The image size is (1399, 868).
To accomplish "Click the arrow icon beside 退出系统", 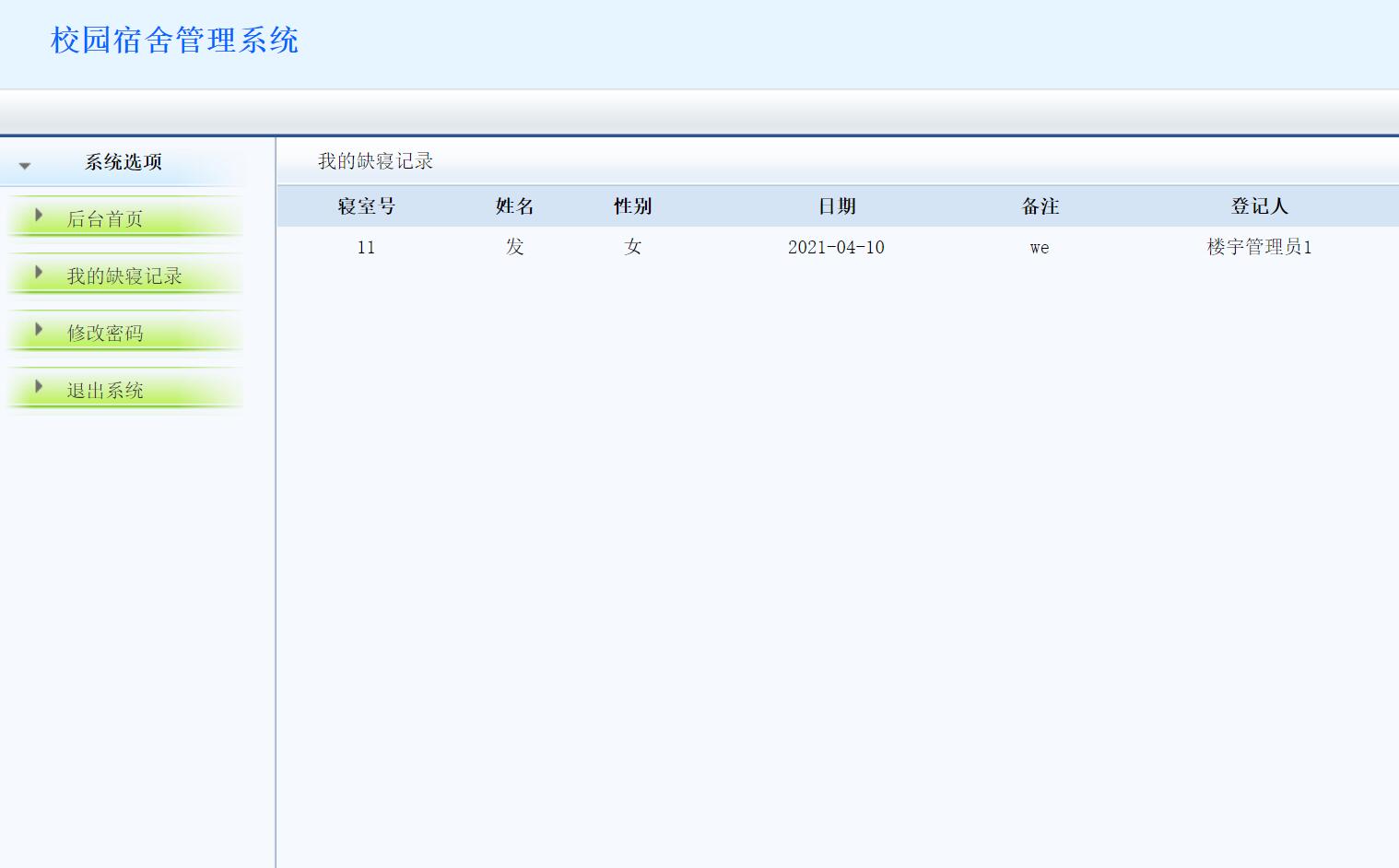I will tap(38, 387).
